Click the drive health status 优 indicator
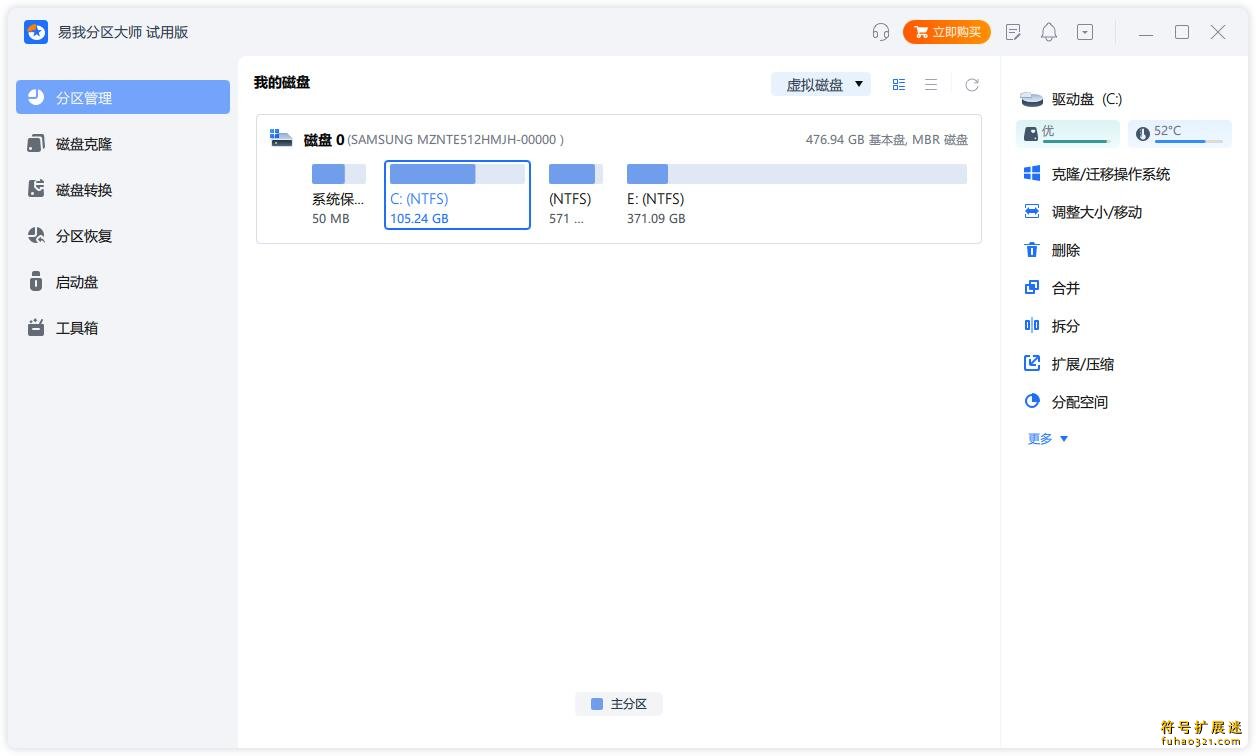The height and width of the screenshot is (756, 1256). tap(1068, 133)
